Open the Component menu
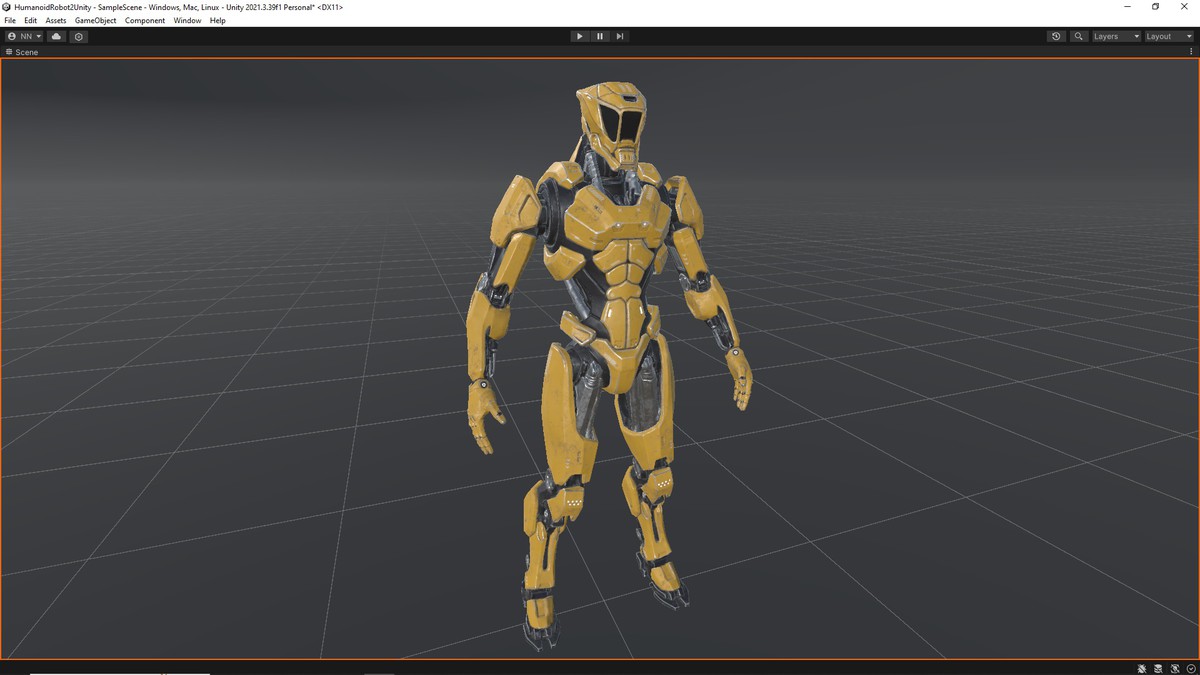Viewport: 1200px width, 675px height. coord(145,20)
